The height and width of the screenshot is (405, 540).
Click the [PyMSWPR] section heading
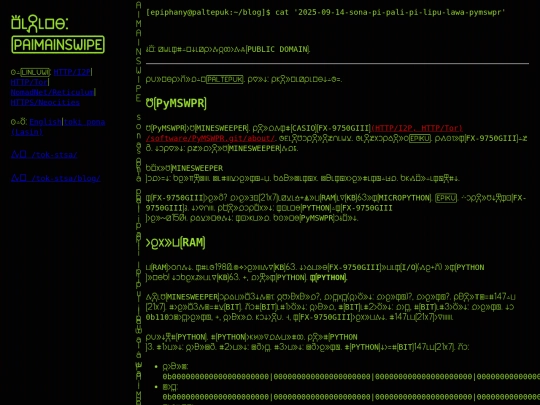(x=176, y=103)
